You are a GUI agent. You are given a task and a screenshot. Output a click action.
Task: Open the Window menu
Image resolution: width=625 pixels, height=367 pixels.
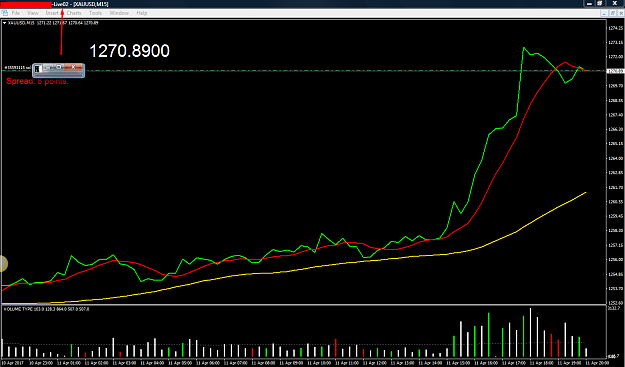[119, 13]
